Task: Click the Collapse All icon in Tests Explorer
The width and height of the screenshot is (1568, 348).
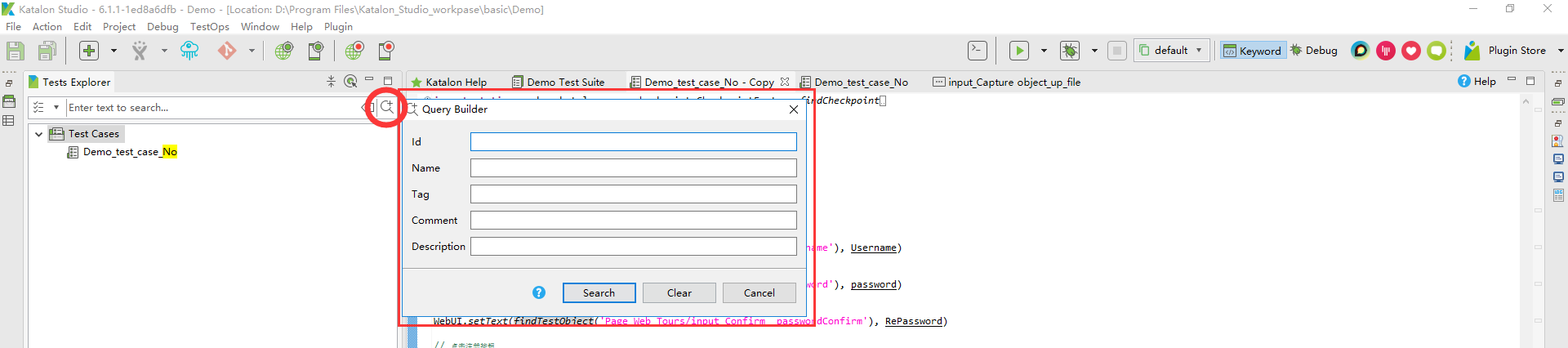Action: (x=331, y=82)
